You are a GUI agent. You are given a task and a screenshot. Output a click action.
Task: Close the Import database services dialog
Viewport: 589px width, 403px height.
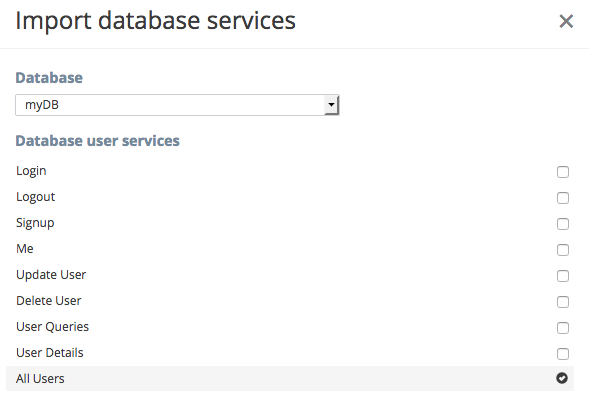coord(566,21)
